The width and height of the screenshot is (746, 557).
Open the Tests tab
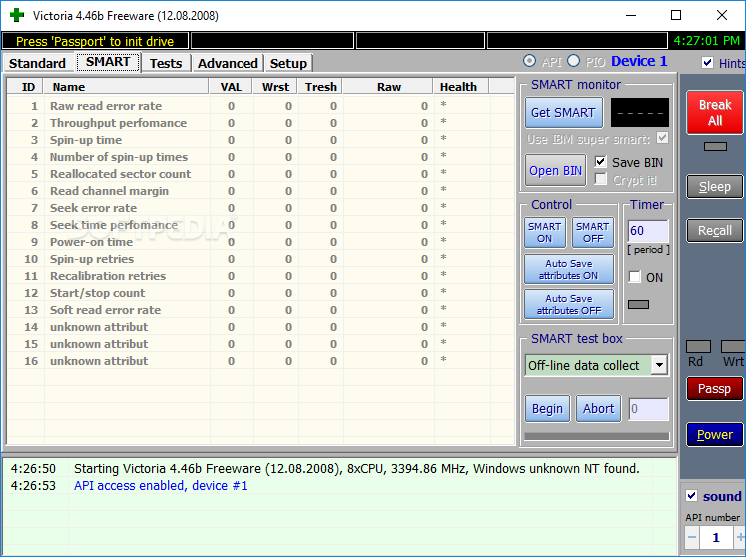pos(166,63)
